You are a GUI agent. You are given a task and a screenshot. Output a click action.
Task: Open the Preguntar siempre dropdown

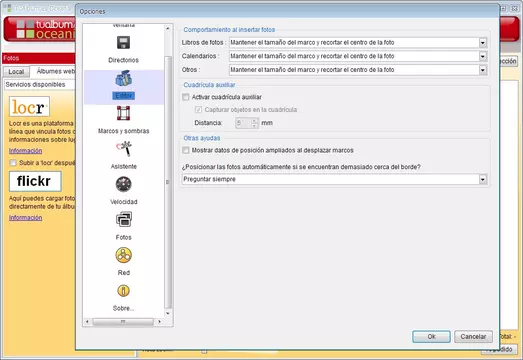click(335, 179)
